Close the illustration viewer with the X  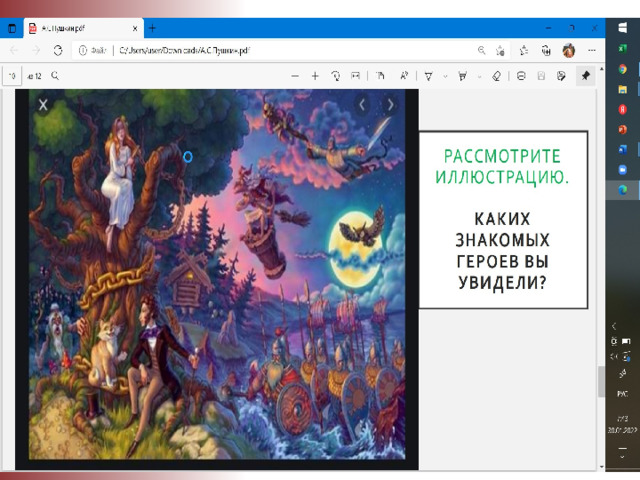click(x=43, y=105)
